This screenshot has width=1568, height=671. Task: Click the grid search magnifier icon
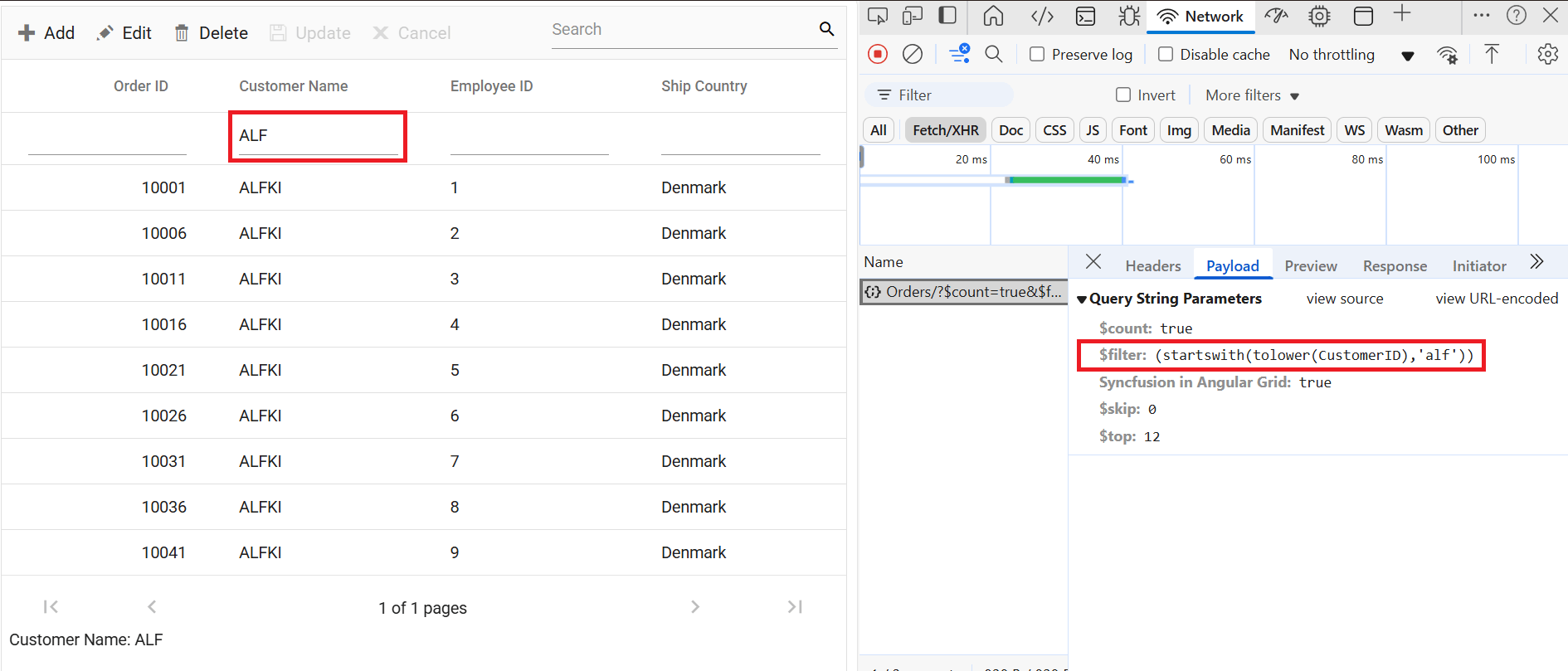click(x=826, y=29)
